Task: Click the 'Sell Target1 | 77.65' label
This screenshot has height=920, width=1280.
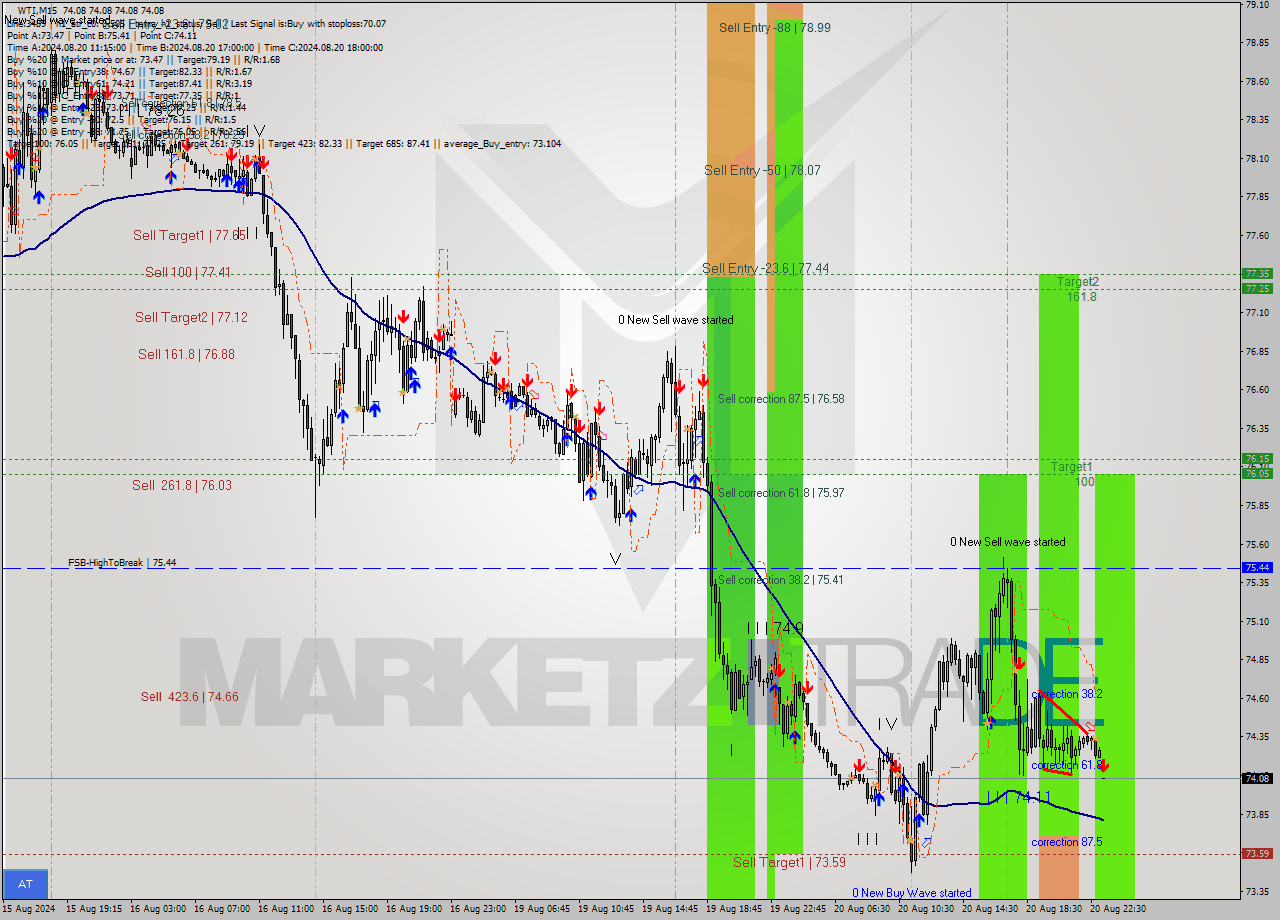Action: click(189, 235)
